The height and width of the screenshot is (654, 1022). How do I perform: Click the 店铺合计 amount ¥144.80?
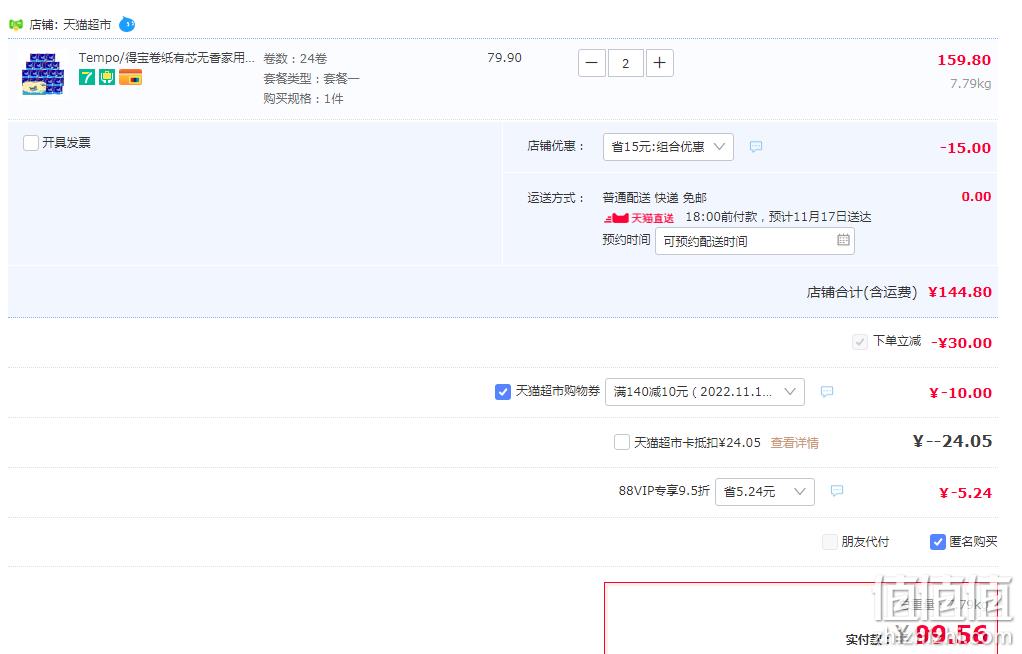pos(960,292)
